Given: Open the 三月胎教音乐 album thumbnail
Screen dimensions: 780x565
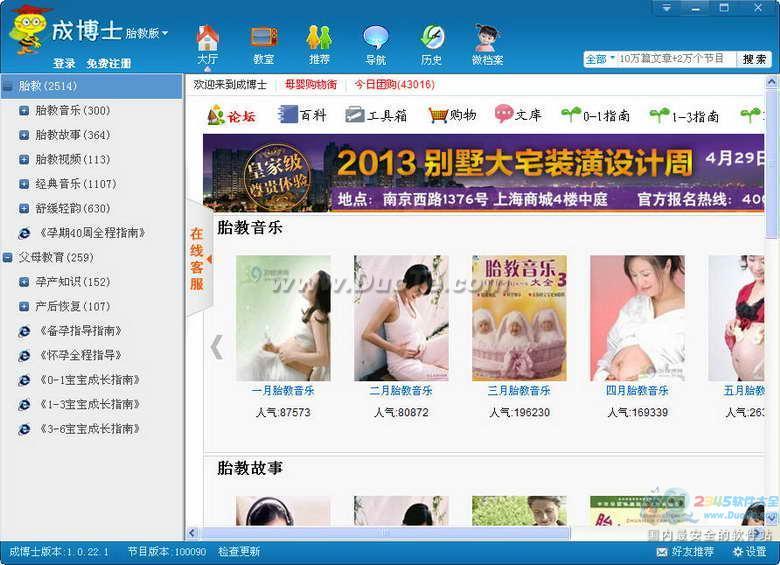Looking at the screenshot, I should [x=519, y=318].
